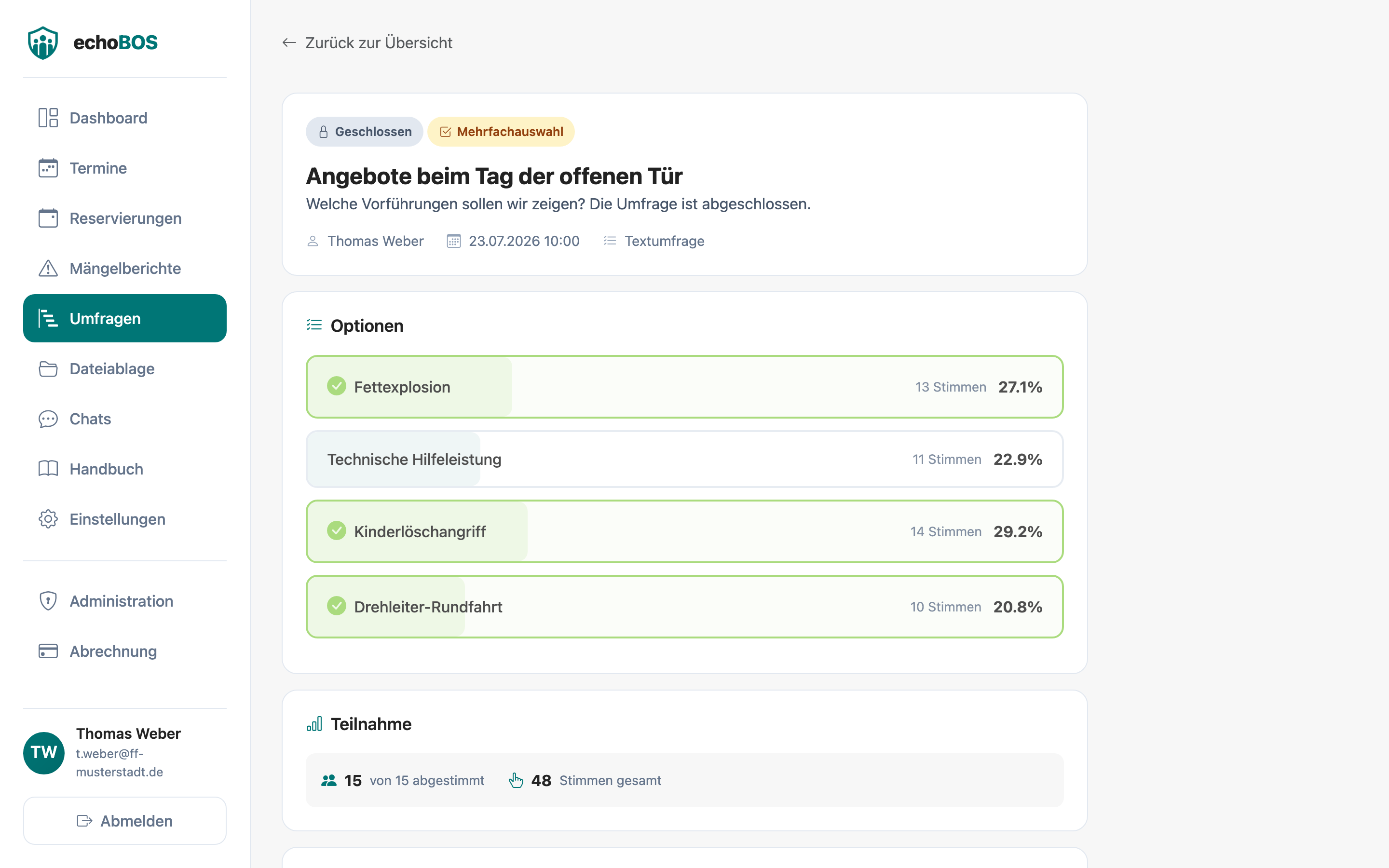Go to Termine in sidebar
This screenshot has width=1389, height=868.
coord(124,168)
